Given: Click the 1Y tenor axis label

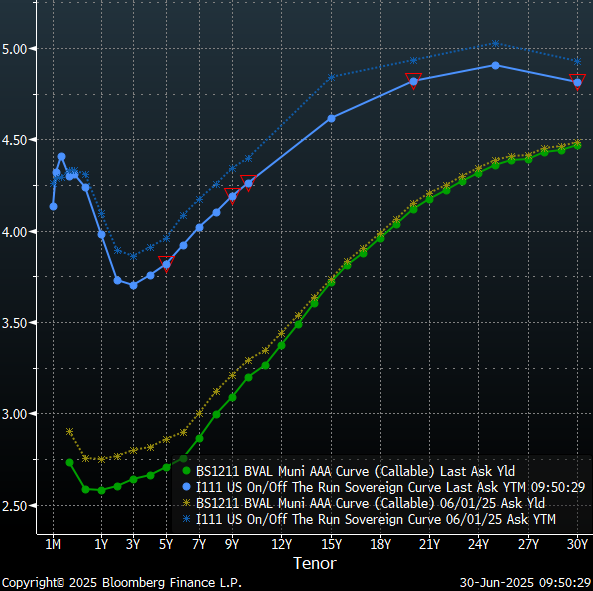Looking at the screenshot, I should 101,544.
